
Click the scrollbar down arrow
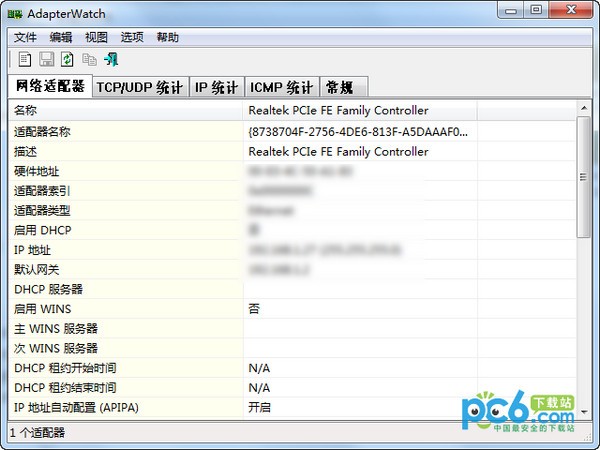click(x=584, y=412)
